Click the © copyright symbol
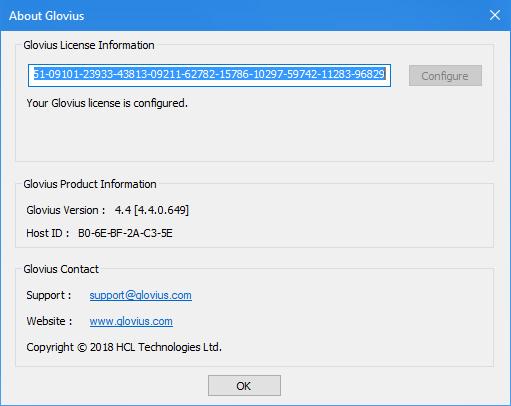This screenshot has height=406, width=511. (82, 348)
